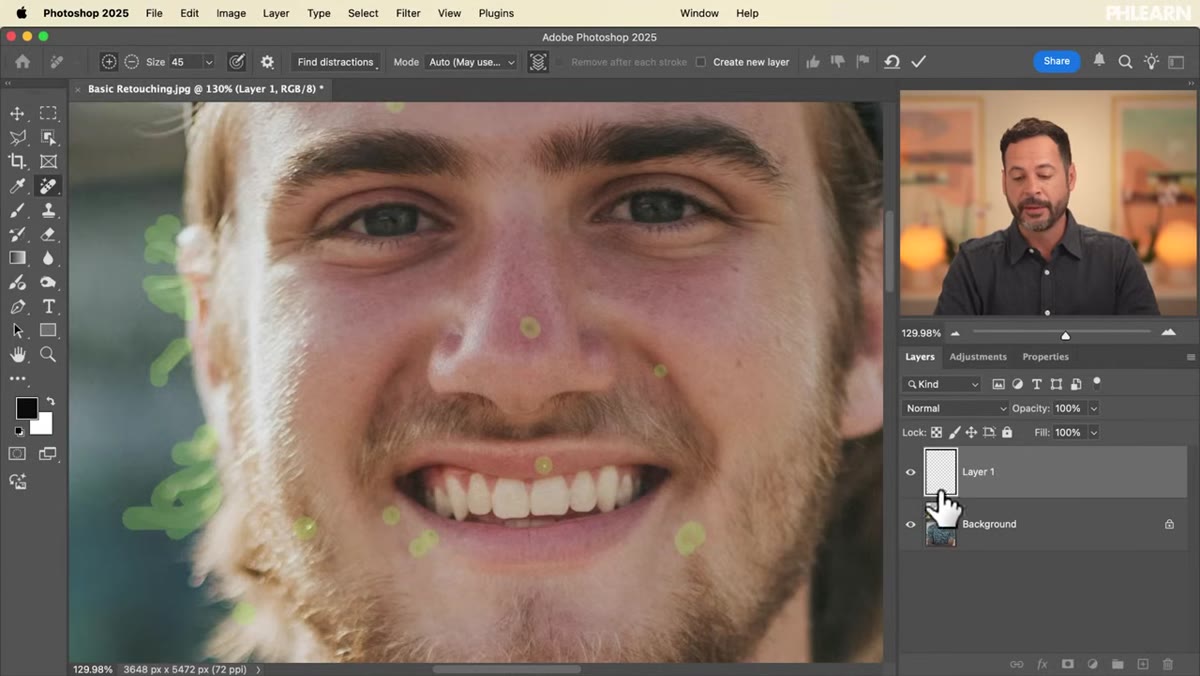Click the brush Size value field

point(185,62)
